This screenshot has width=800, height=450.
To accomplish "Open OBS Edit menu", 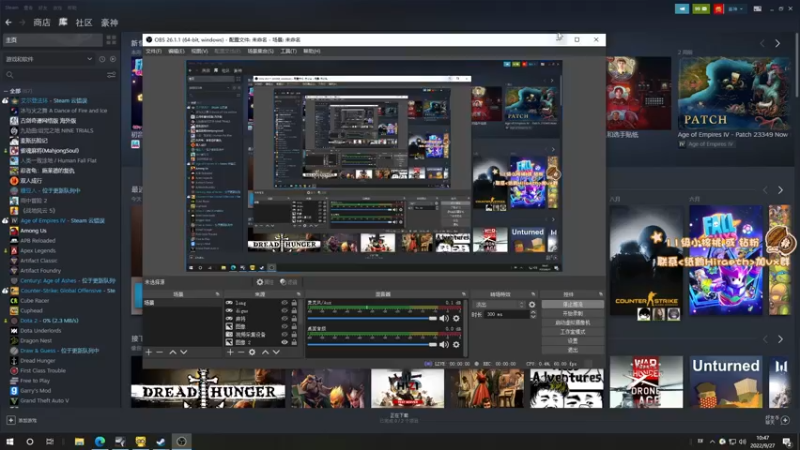I will (176, 51).
